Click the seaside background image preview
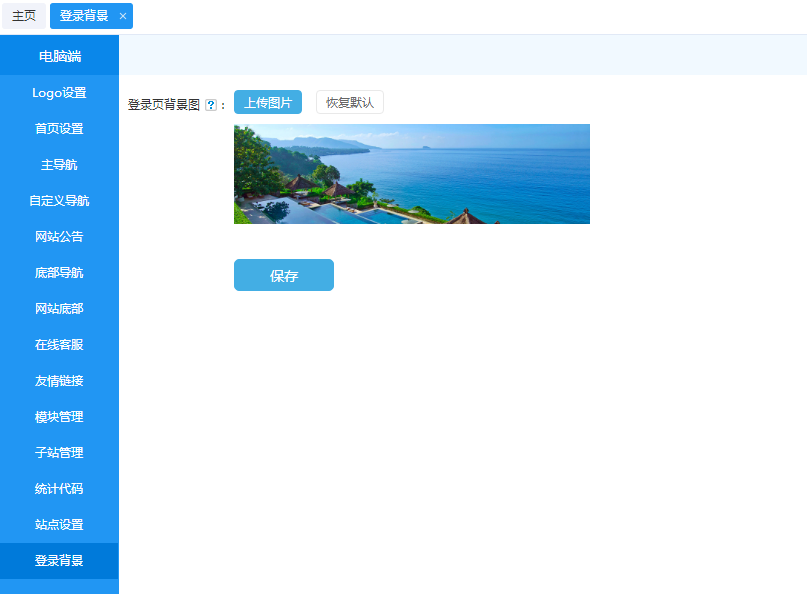The image size is (807, 594). click(411, 174)
